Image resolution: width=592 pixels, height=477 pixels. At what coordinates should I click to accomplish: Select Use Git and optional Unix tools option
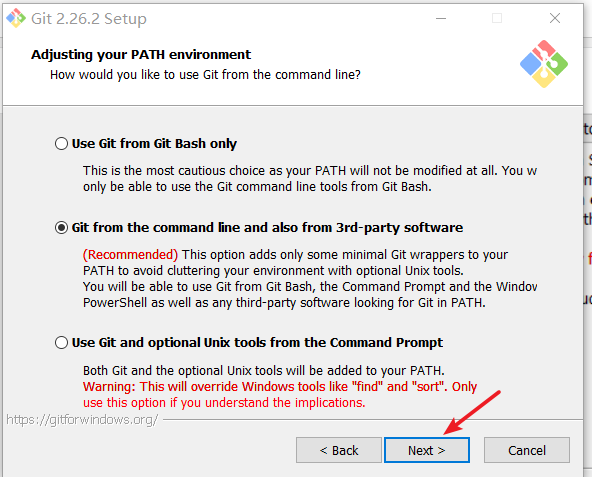[x=61, y=343]
